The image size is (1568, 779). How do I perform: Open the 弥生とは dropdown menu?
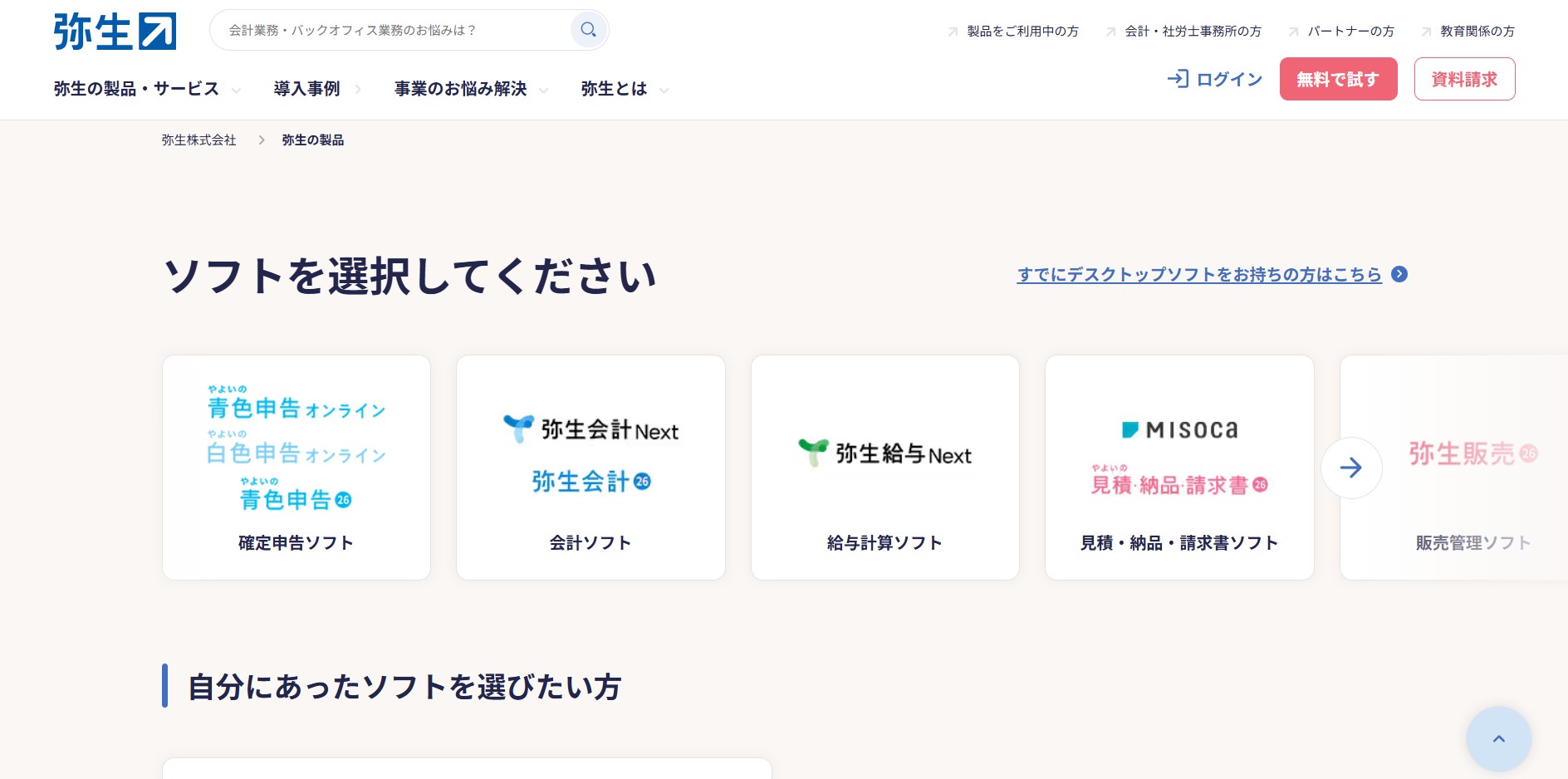coord(664,90)
